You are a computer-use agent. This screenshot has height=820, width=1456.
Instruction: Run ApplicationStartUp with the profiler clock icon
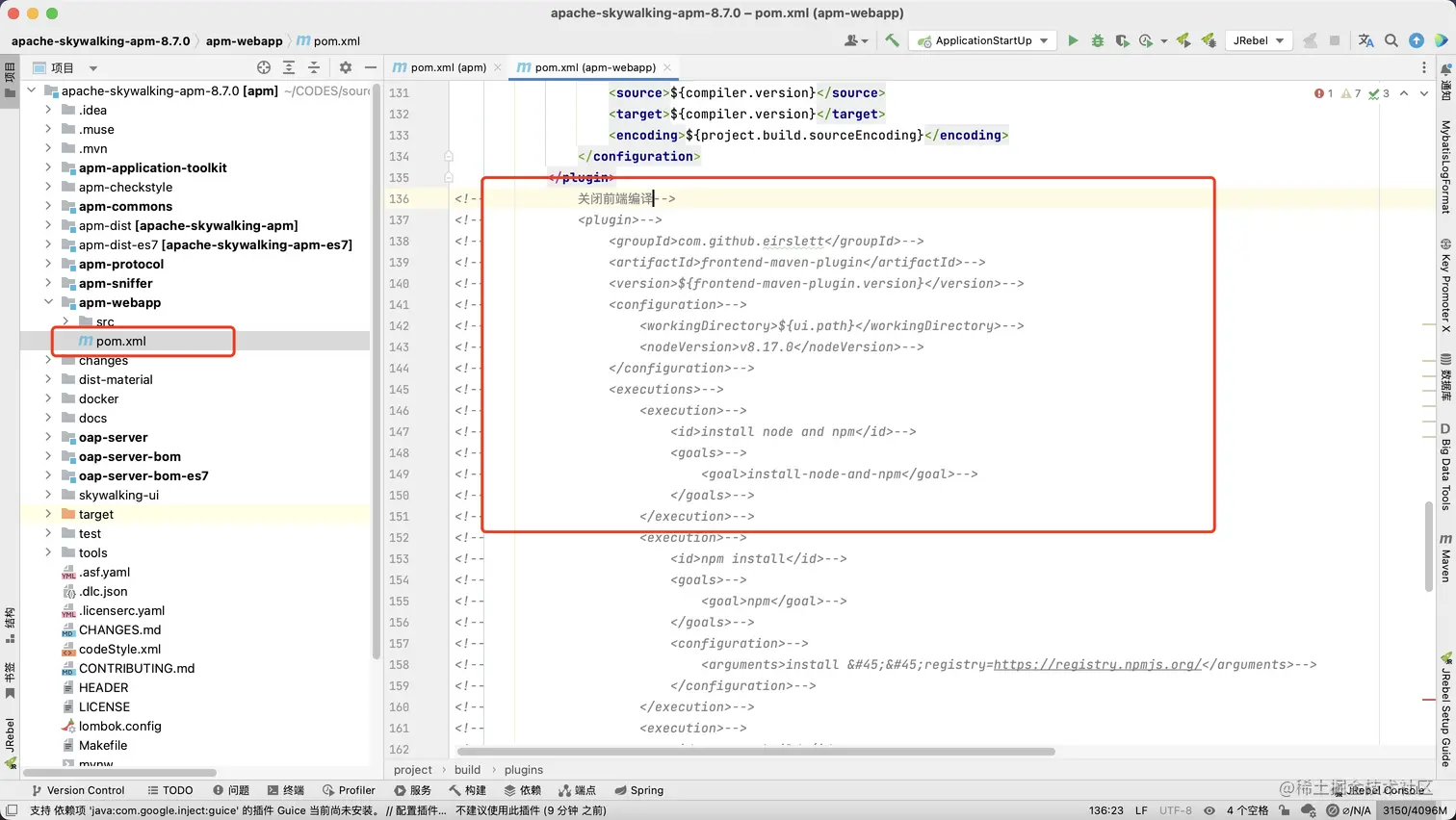(x=1146, y=40)
